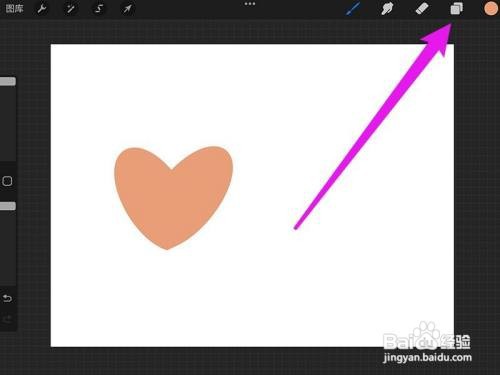Open the Adjustments magic wand menu
500x375 pixels.
click(x=70, y=9)
